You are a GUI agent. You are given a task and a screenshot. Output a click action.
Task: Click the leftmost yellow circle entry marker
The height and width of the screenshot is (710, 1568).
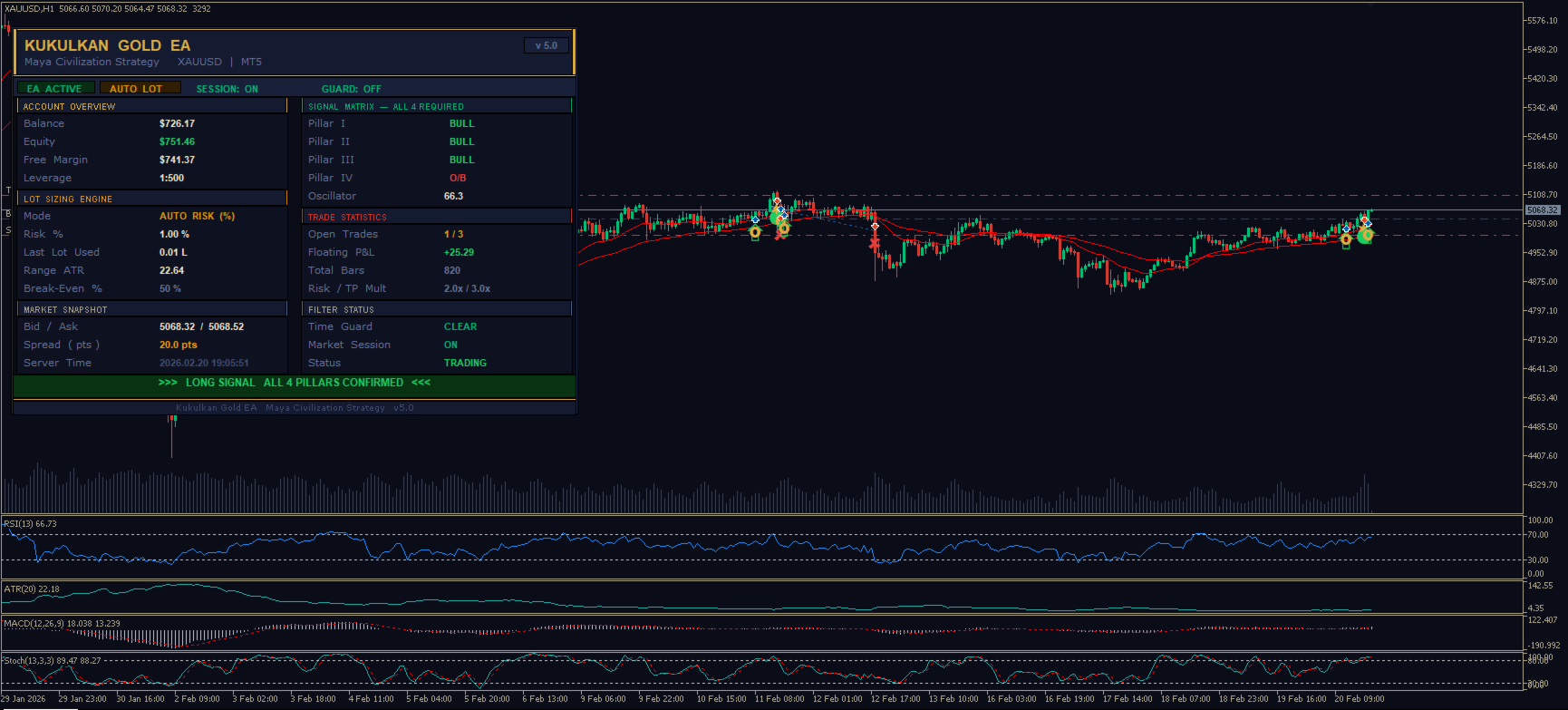pos(755,233)
